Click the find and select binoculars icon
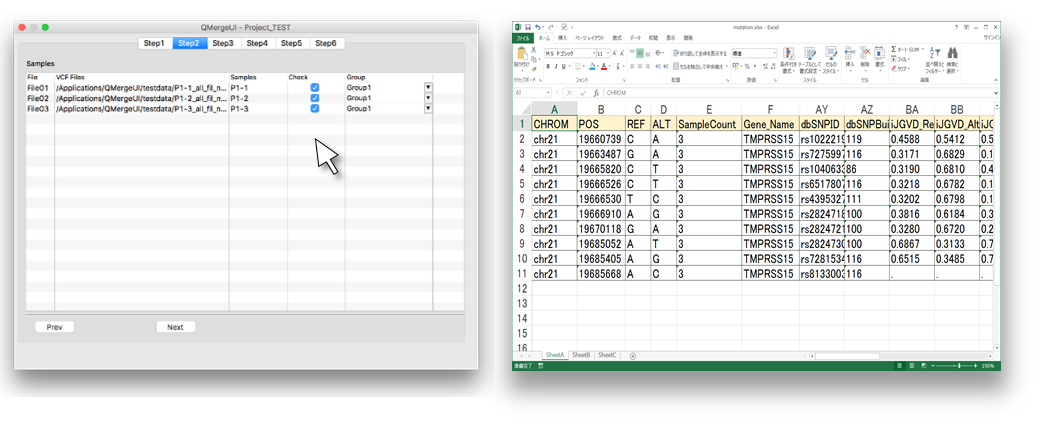Image resolution: width=1040 pixels, height=425 pixels. pyautogui.click(x=953, y=55)
